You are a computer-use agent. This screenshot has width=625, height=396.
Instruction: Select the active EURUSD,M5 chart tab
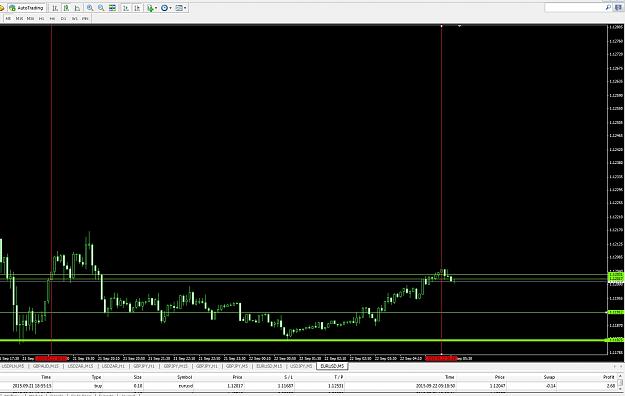(332, 366)
